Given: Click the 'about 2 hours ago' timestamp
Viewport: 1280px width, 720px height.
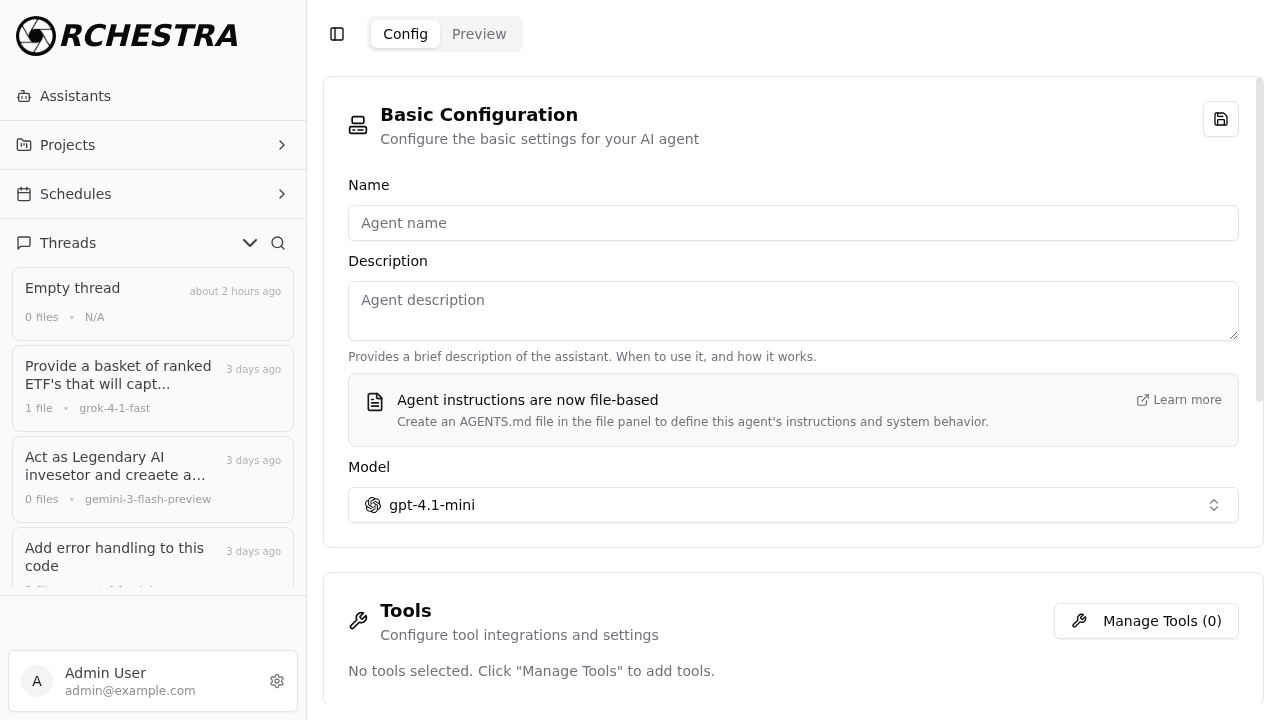Looking at the screenshot, I should coord(235,291).
